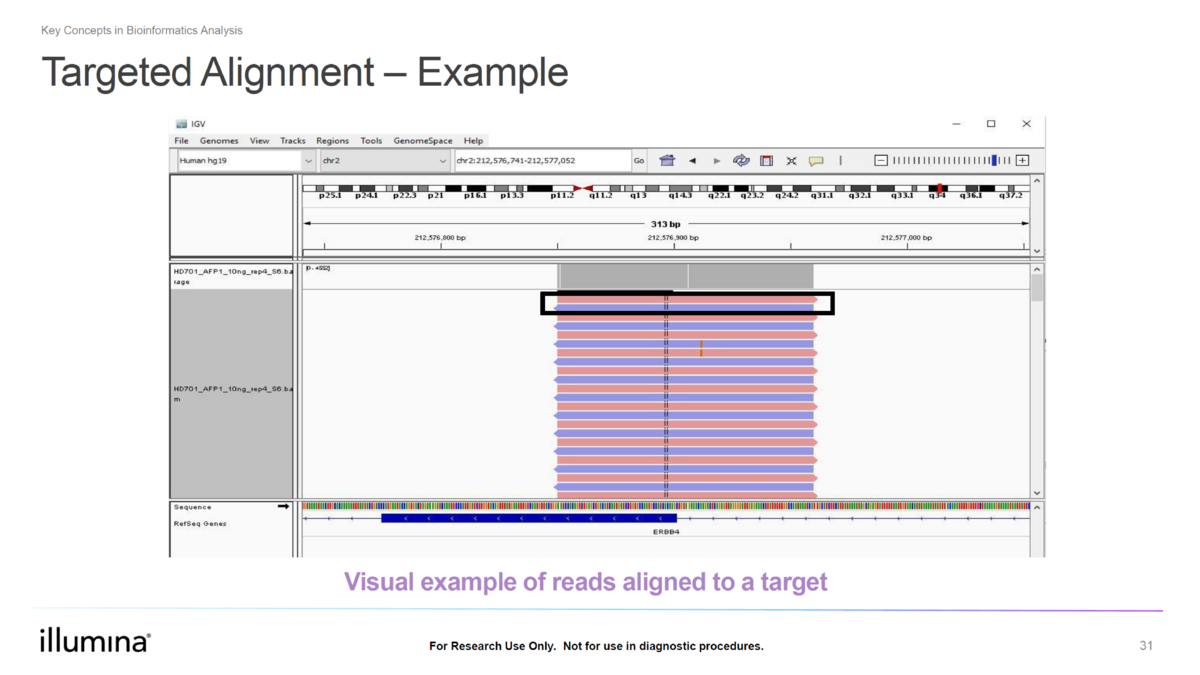Go forward with the right arrow icon

(x=716, y=160)
